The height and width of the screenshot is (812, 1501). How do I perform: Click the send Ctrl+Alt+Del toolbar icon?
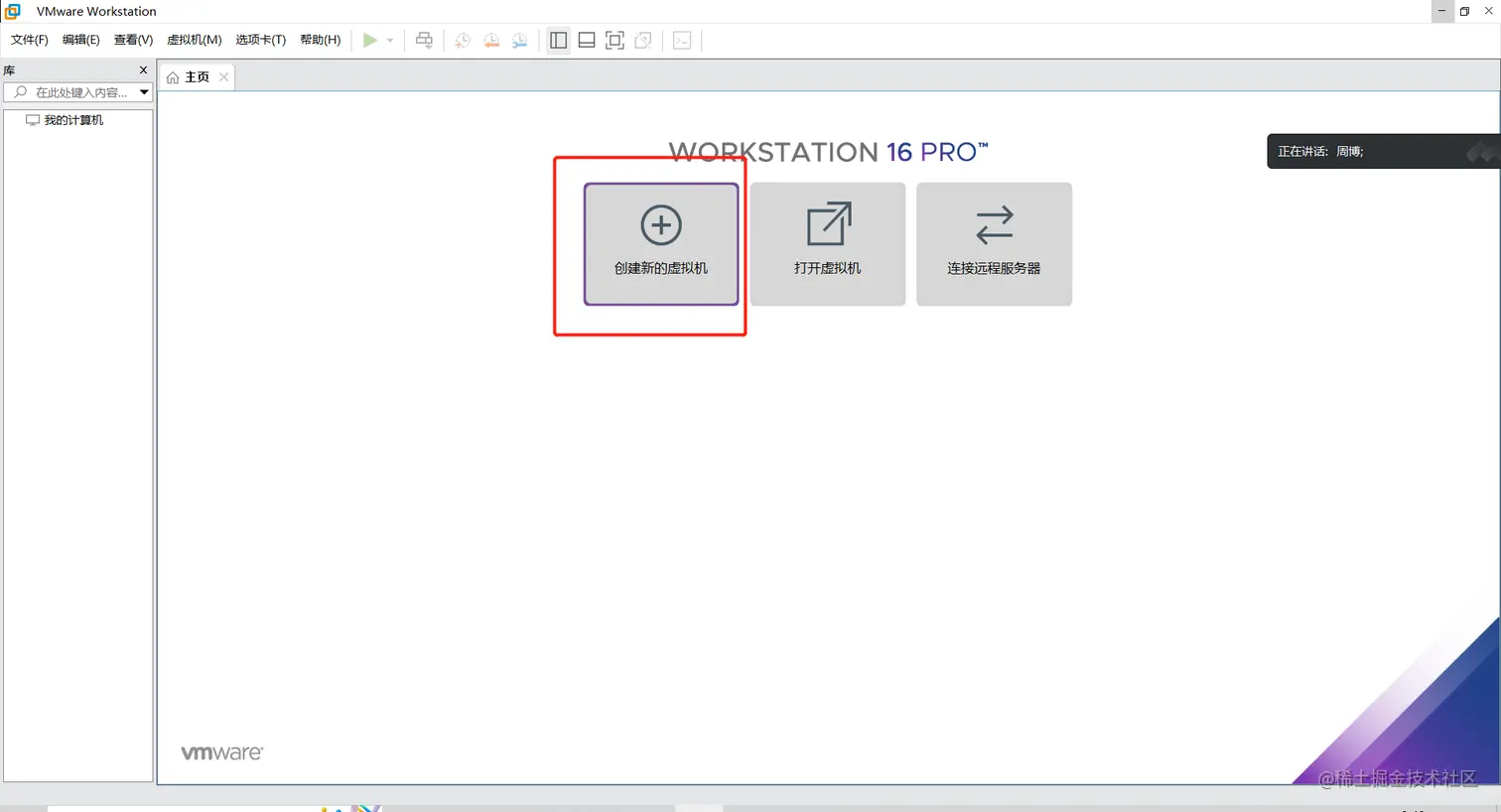tap(424, 41)
